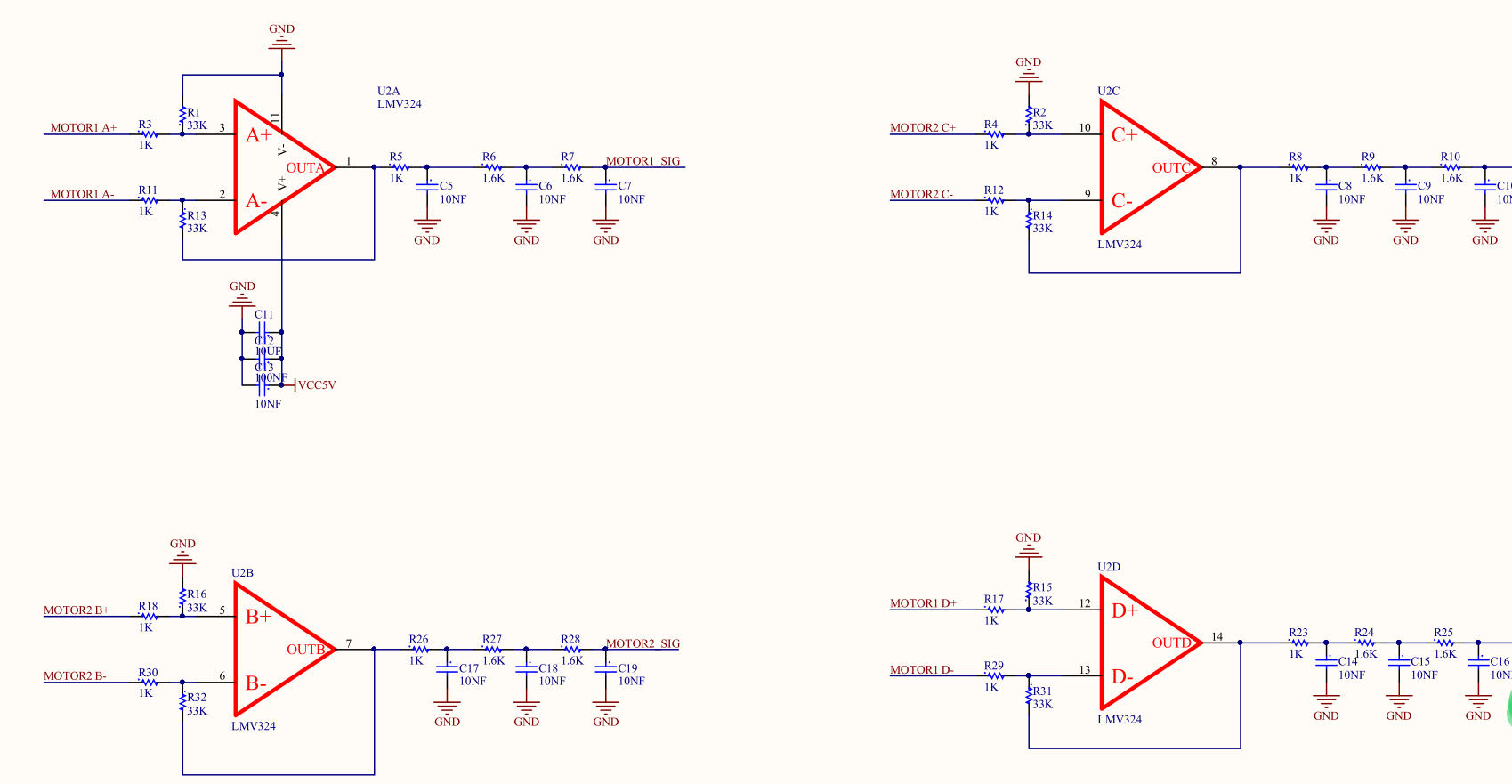Select the U2C op-amp triangle symbol
The height and width of the screenshot is (784, 1512).
(1150, 166)
